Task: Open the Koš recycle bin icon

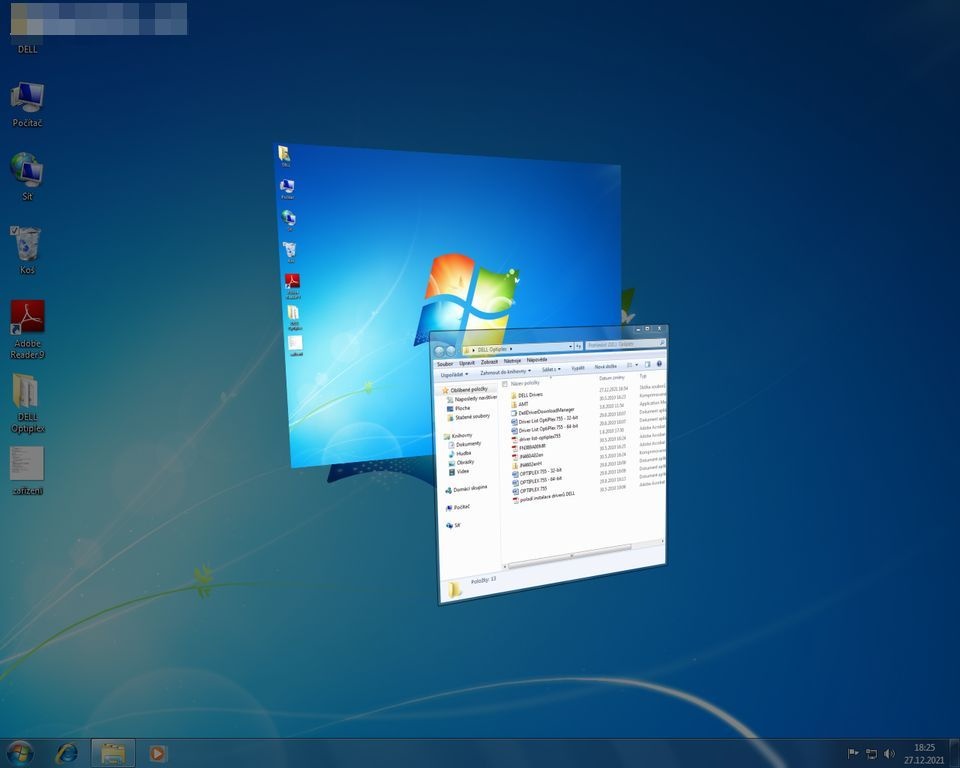Action: tap(24, 245)
